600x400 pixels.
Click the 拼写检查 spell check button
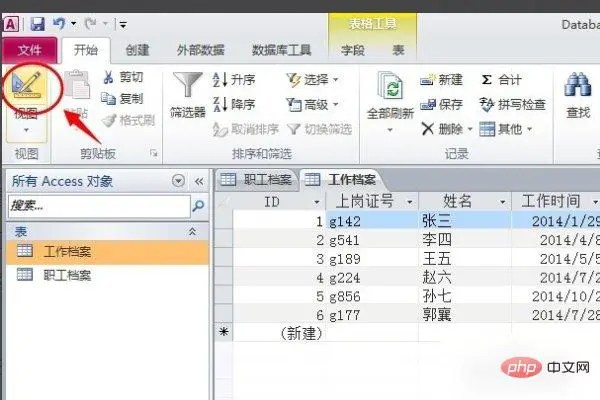point(514,104)
